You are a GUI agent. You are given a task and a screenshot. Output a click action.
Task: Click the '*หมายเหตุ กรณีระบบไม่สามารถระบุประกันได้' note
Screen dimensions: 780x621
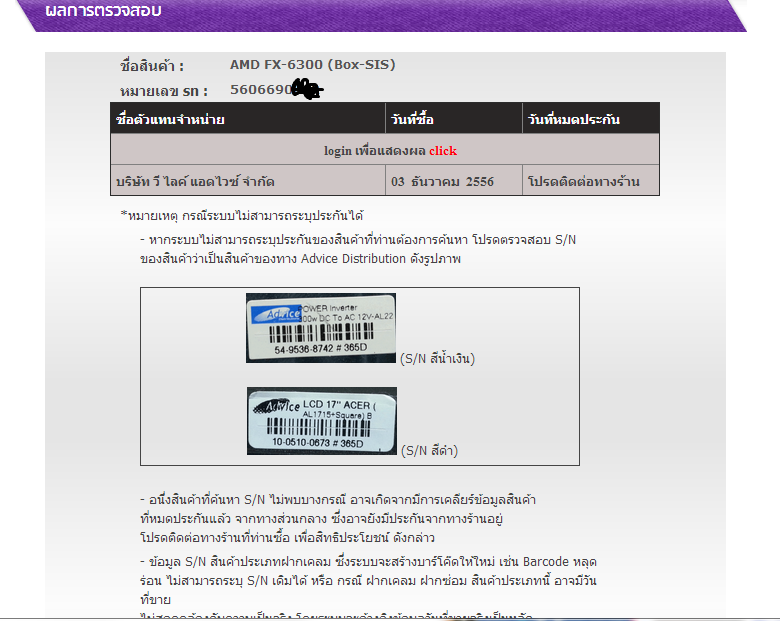click(x=242, y=215)
